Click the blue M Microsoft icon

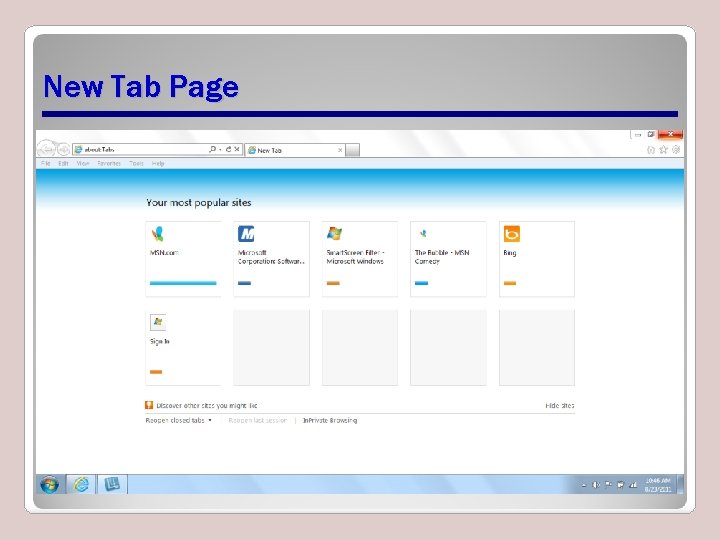click(246, 234)
